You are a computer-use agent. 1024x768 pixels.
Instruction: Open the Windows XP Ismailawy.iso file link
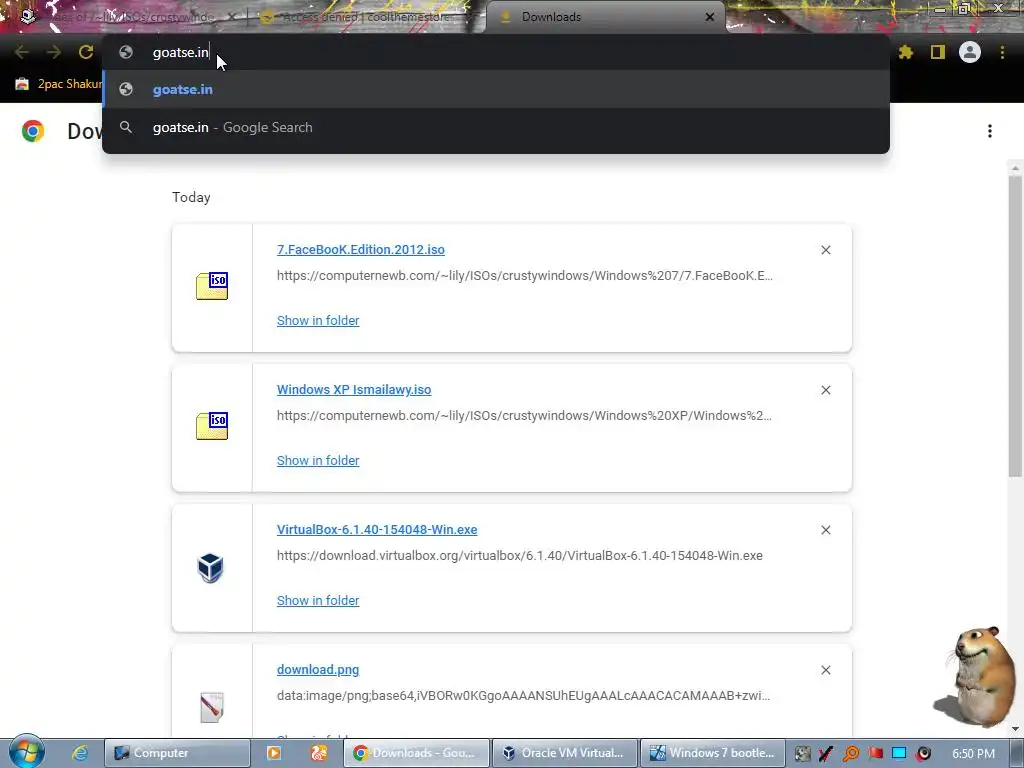(354, 389)
